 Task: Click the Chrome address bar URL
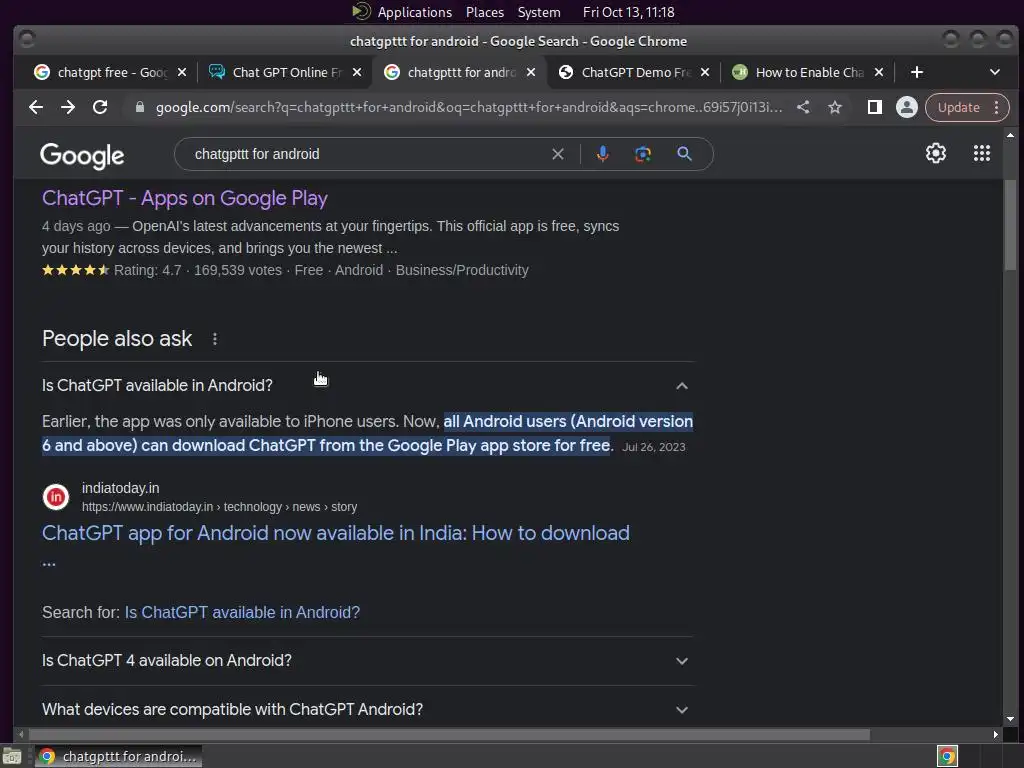(468, 107)
